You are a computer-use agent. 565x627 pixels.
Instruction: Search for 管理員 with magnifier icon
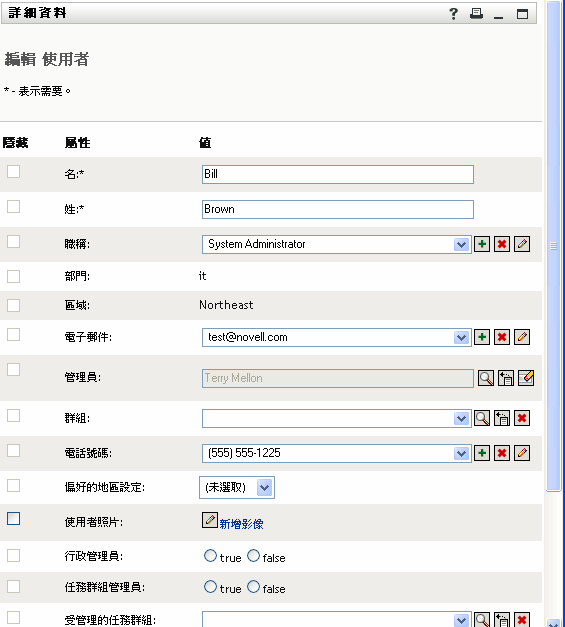click(x=486, y=378)
